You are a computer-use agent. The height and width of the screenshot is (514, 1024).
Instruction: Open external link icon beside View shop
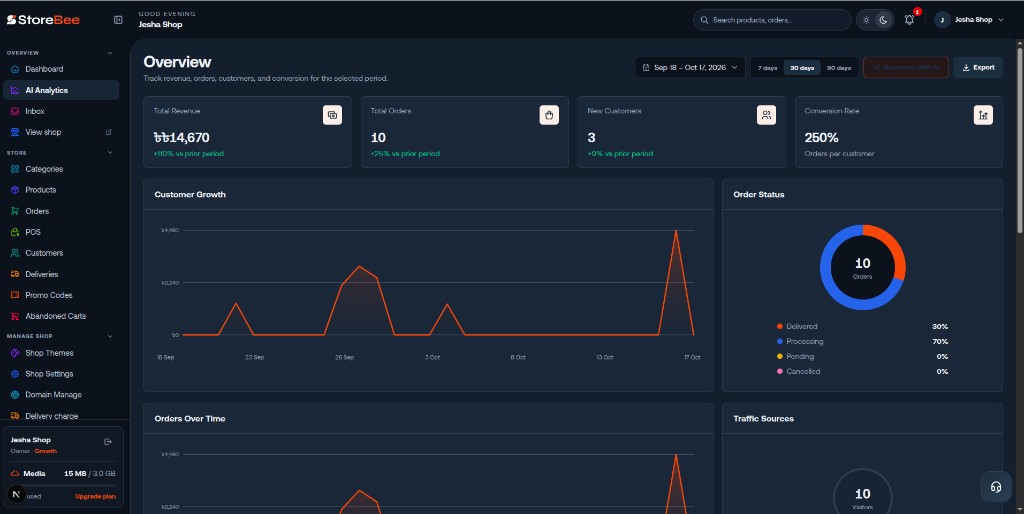click(x=108, y=132)
